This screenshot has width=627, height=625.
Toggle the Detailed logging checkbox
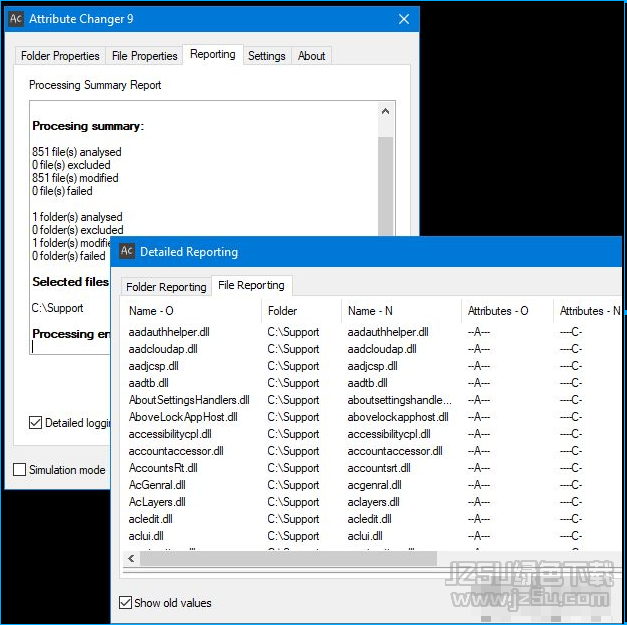(36, 423)
